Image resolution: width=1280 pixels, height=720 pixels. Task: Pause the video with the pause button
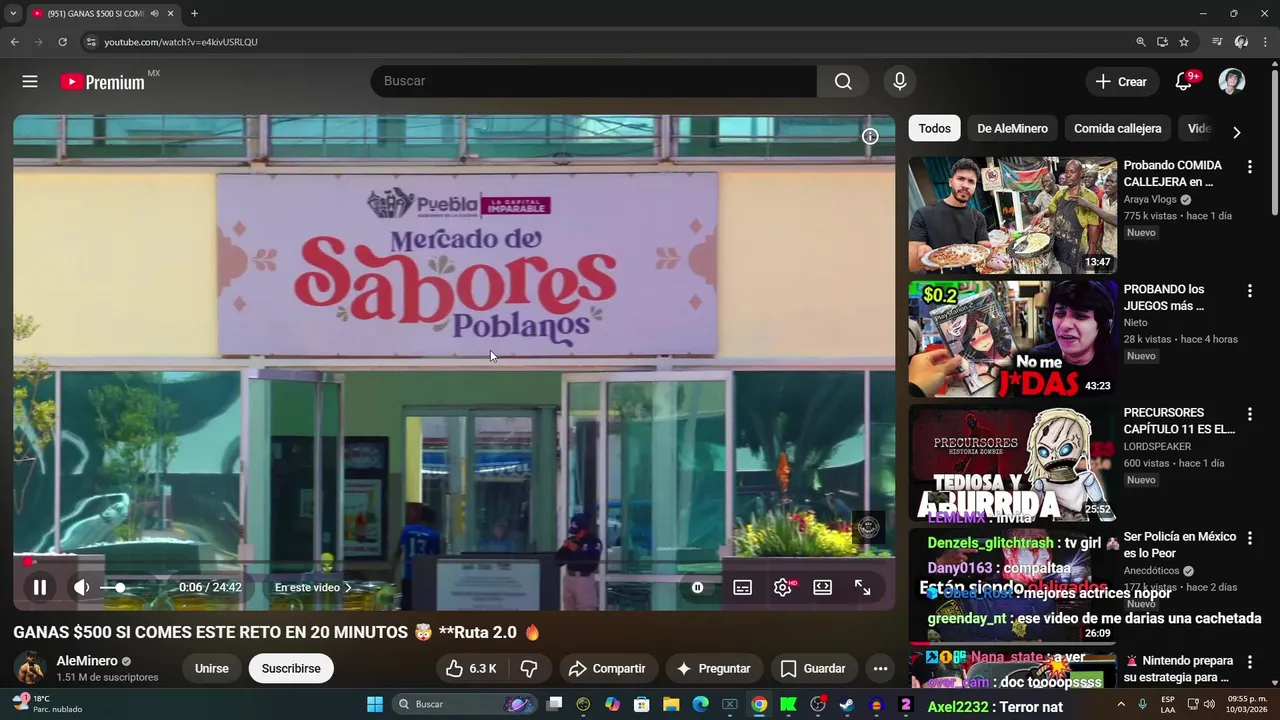point(39,588)
